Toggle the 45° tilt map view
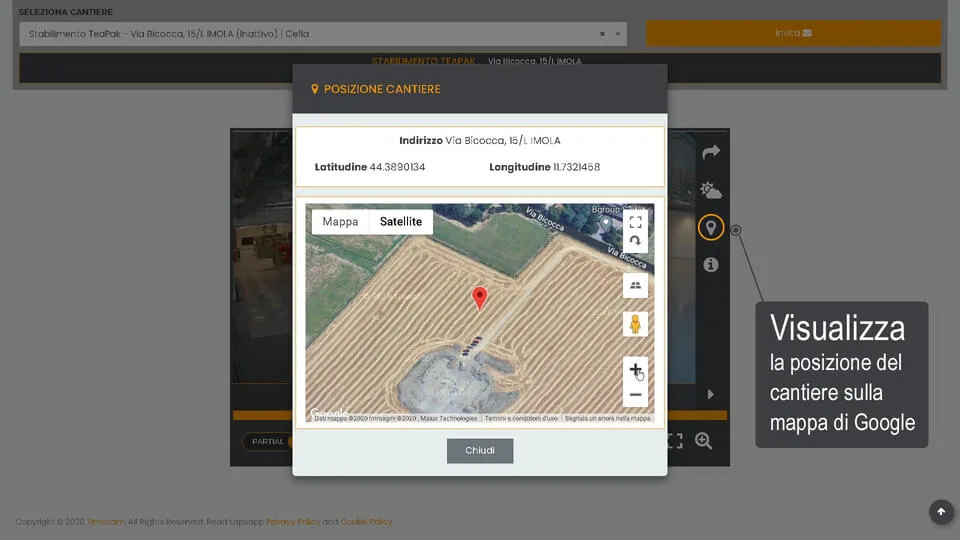The image size is (960, 540). 635,285
